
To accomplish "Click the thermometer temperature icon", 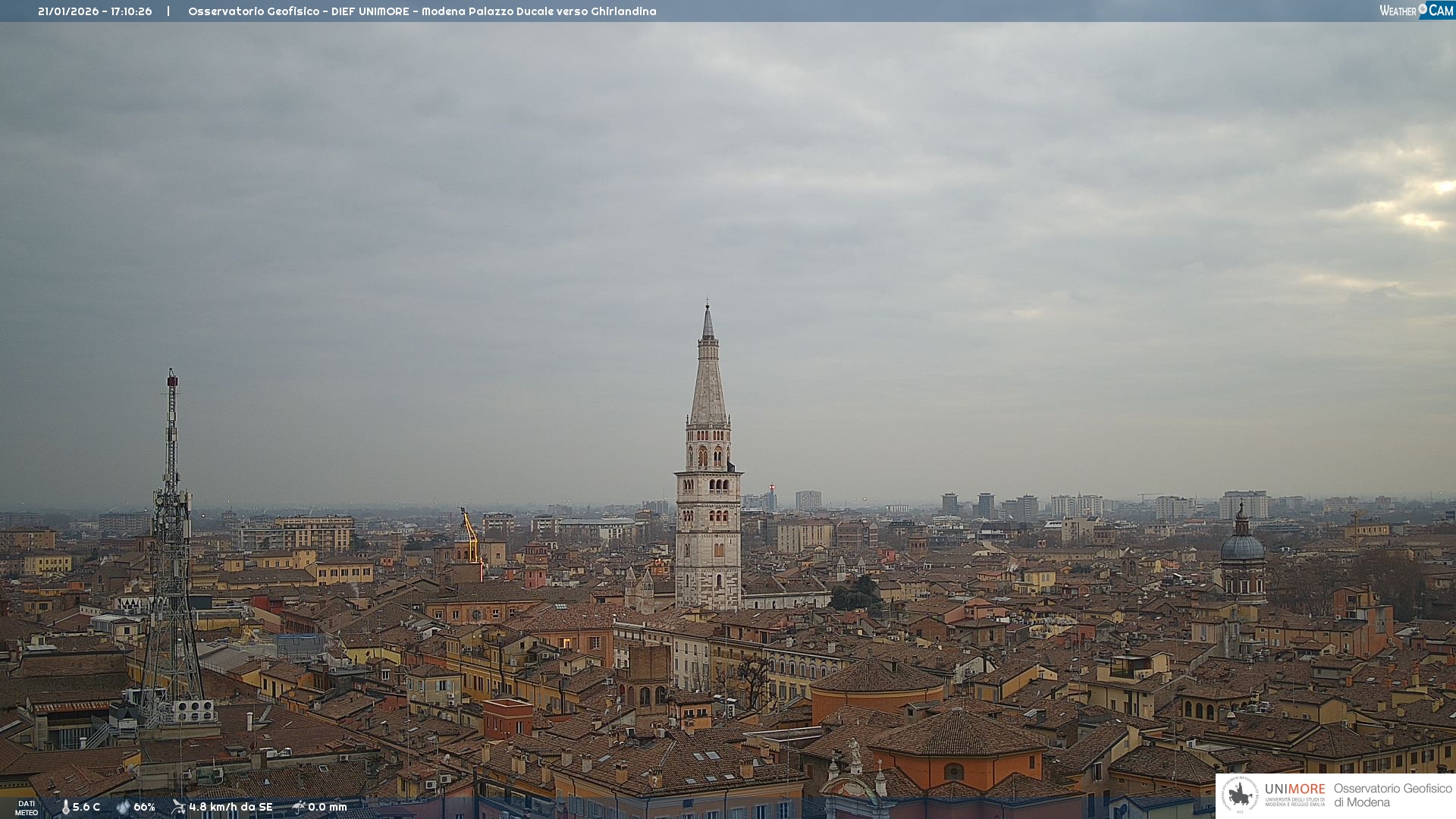I will pos(65,807).
